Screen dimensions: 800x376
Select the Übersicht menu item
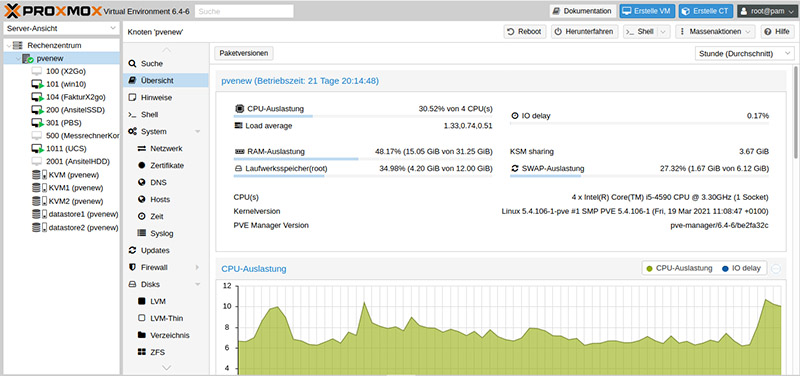(165, 81)
